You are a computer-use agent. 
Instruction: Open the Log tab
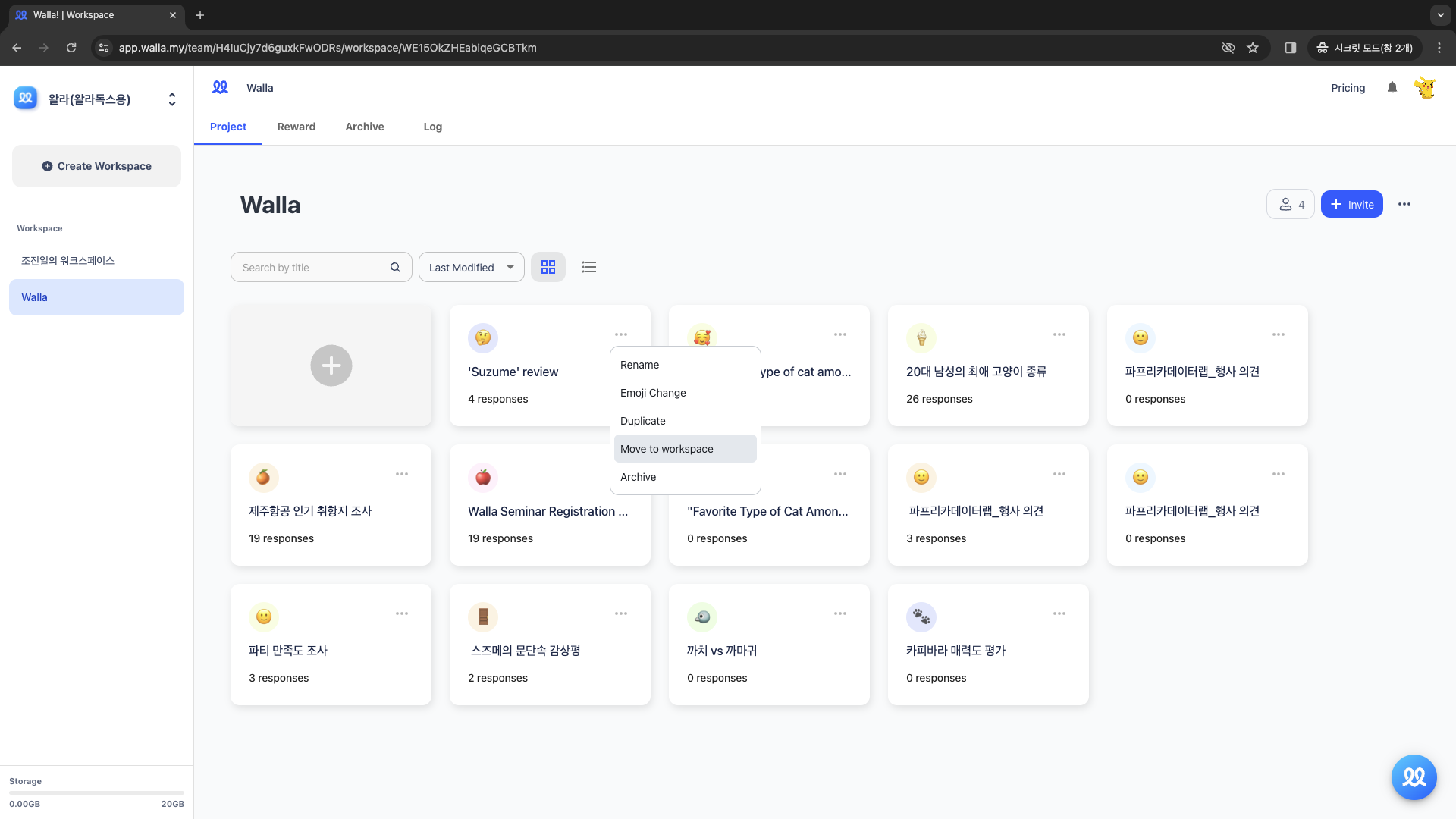click(x=433, y=127)
